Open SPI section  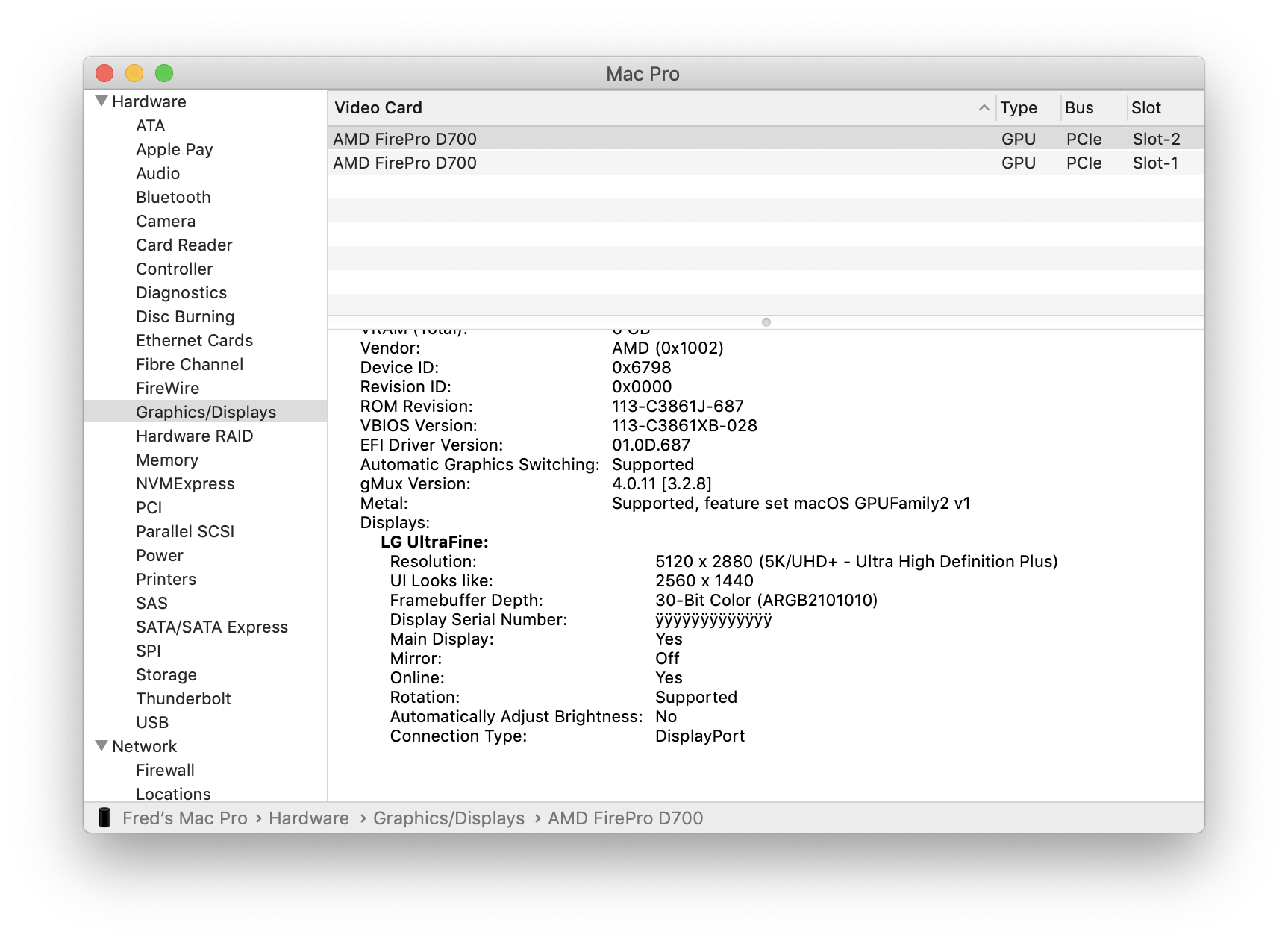(x=149, y=651)
